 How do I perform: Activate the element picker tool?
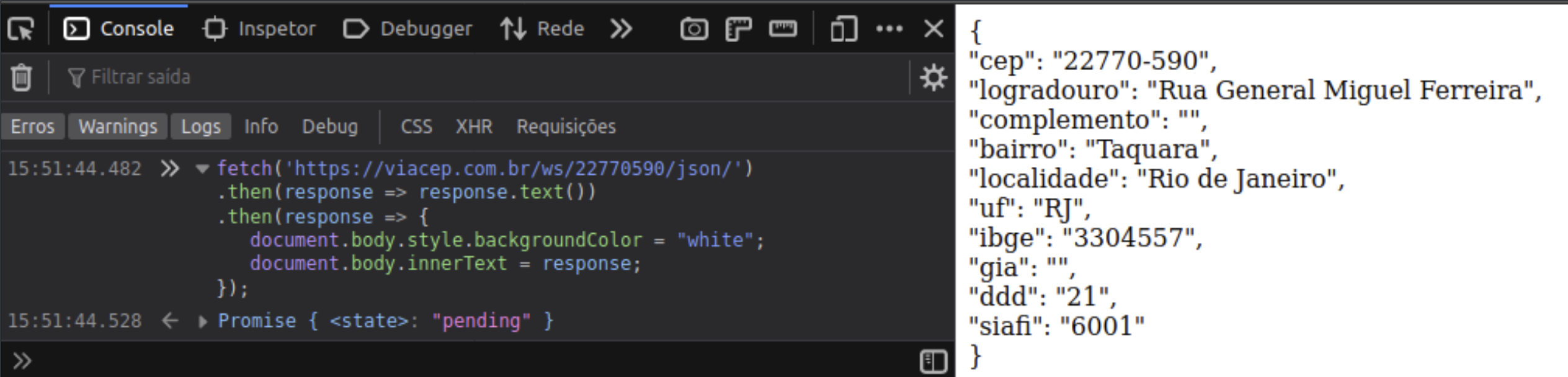[22, 29]
